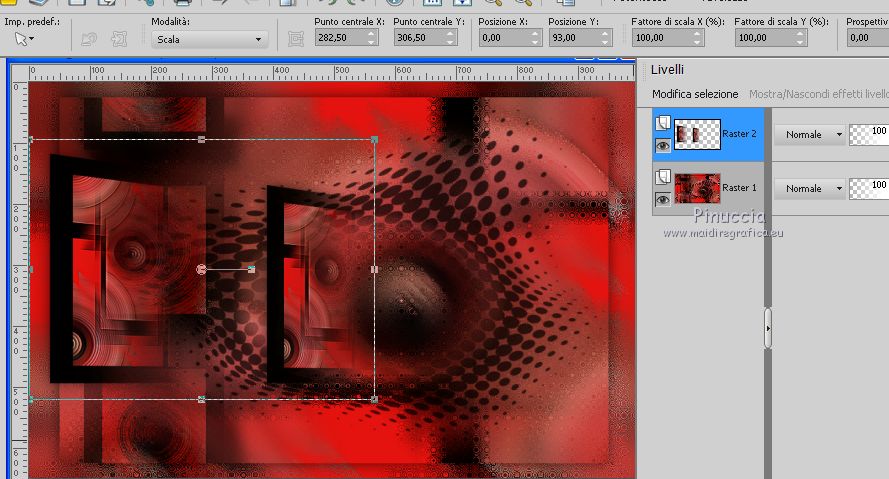Open the Normale blend mode for Raster 2
Screen dimensions: 889x479
pos(810,134)
